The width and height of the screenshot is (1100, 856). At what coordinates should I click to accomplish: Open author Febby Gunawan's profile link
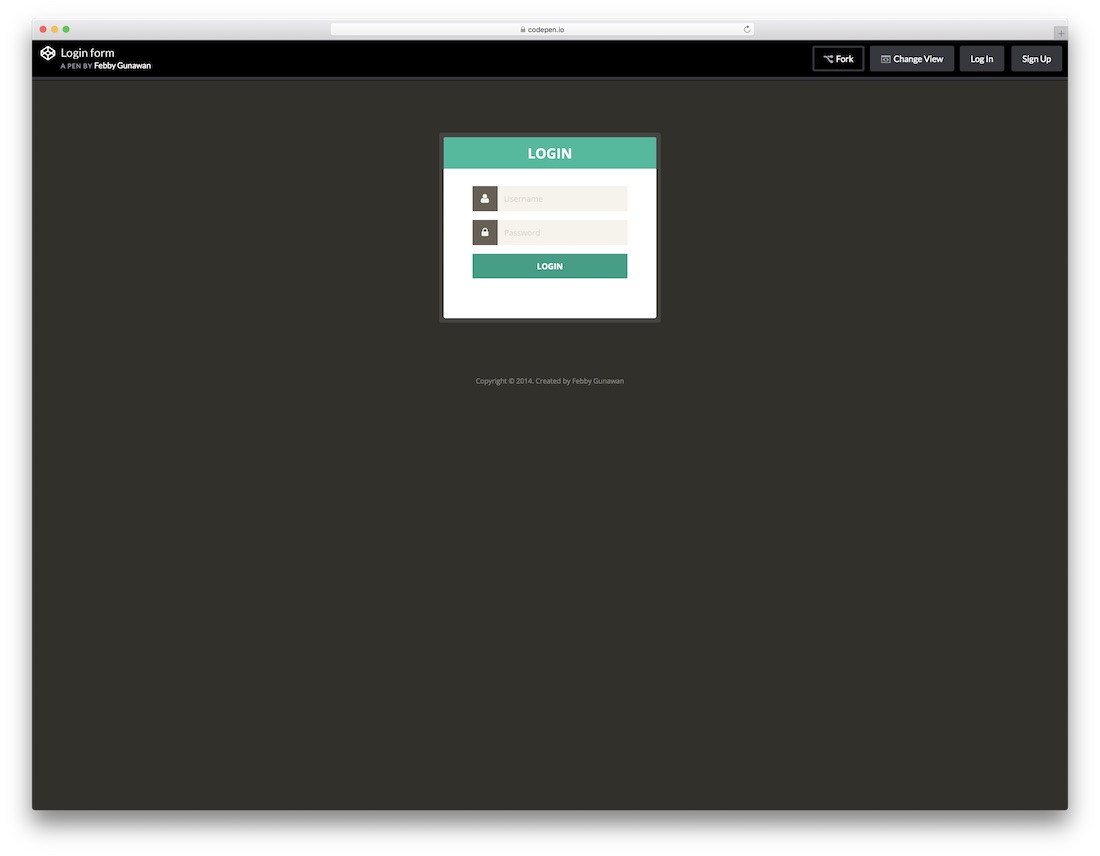coord(122,66)
